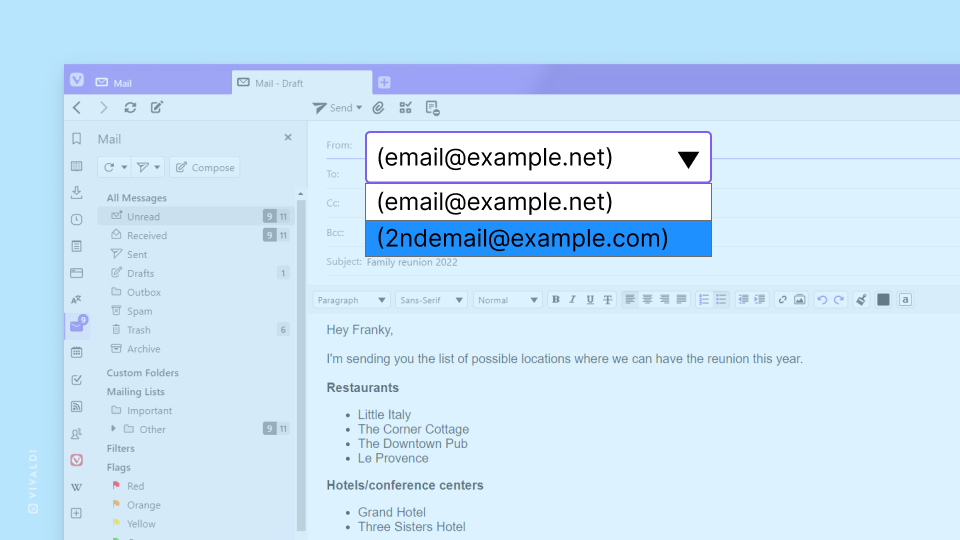
Task: Open the Window panel icon
Action: pos(77,273)
